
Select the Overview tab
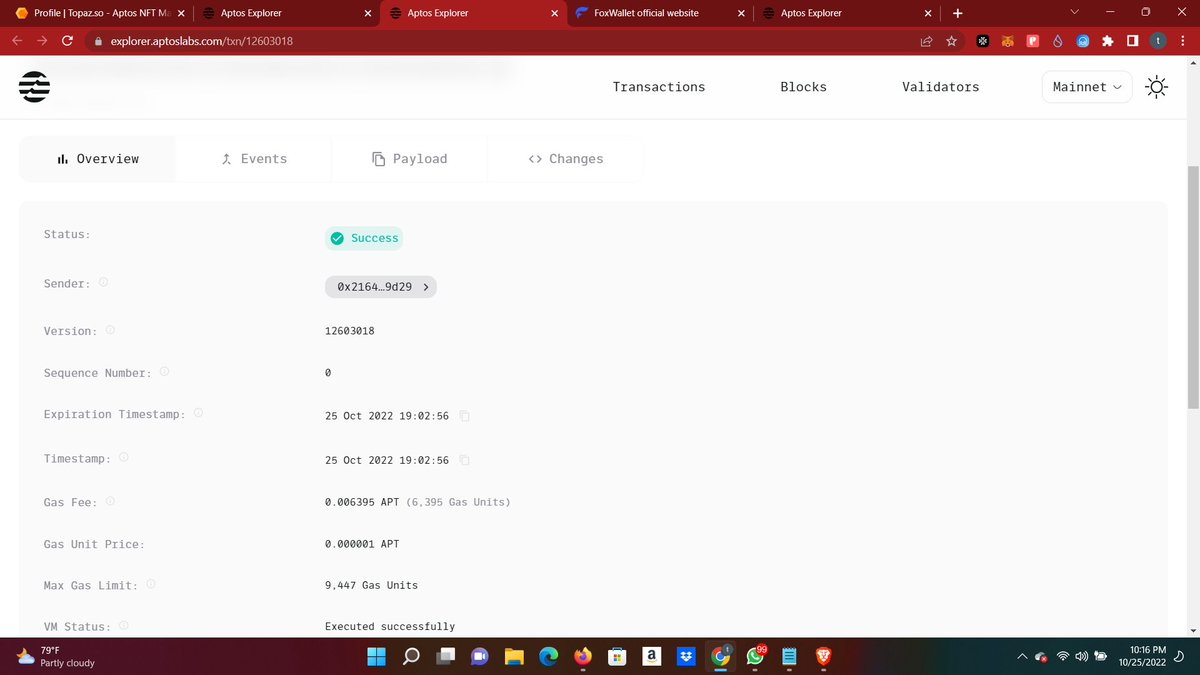[x=98, y=159]
